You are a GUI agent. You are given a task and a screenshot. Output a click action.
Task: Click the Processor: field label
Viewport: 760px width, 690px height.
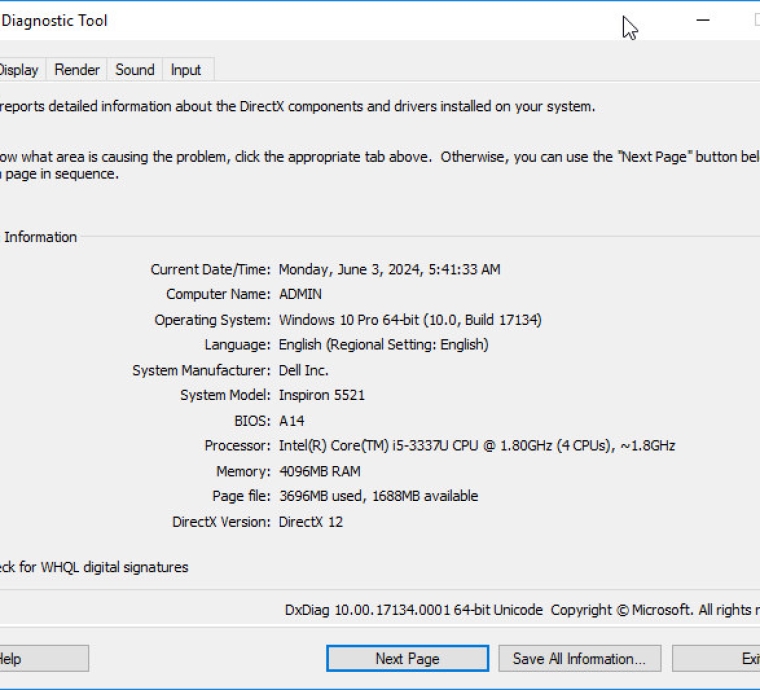pyautogui.click(x=238, y=445)
